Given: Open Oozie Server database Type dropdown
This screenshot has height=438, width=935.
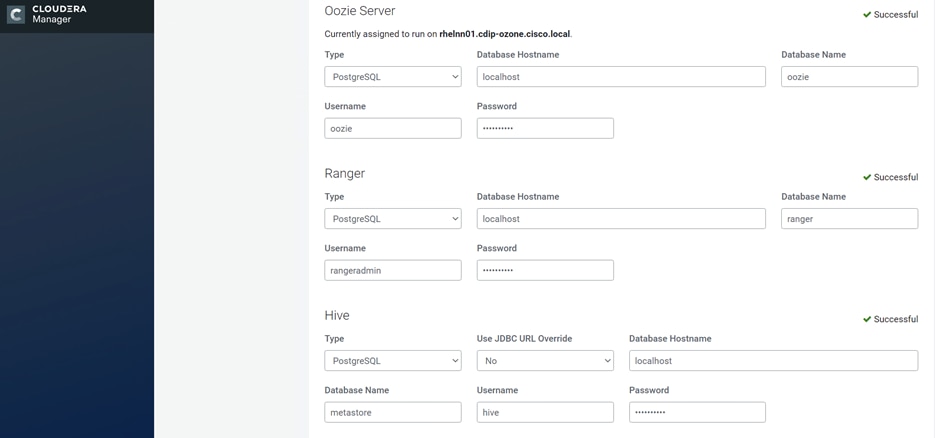Looking at the screenshot, I should coord(393,77).
